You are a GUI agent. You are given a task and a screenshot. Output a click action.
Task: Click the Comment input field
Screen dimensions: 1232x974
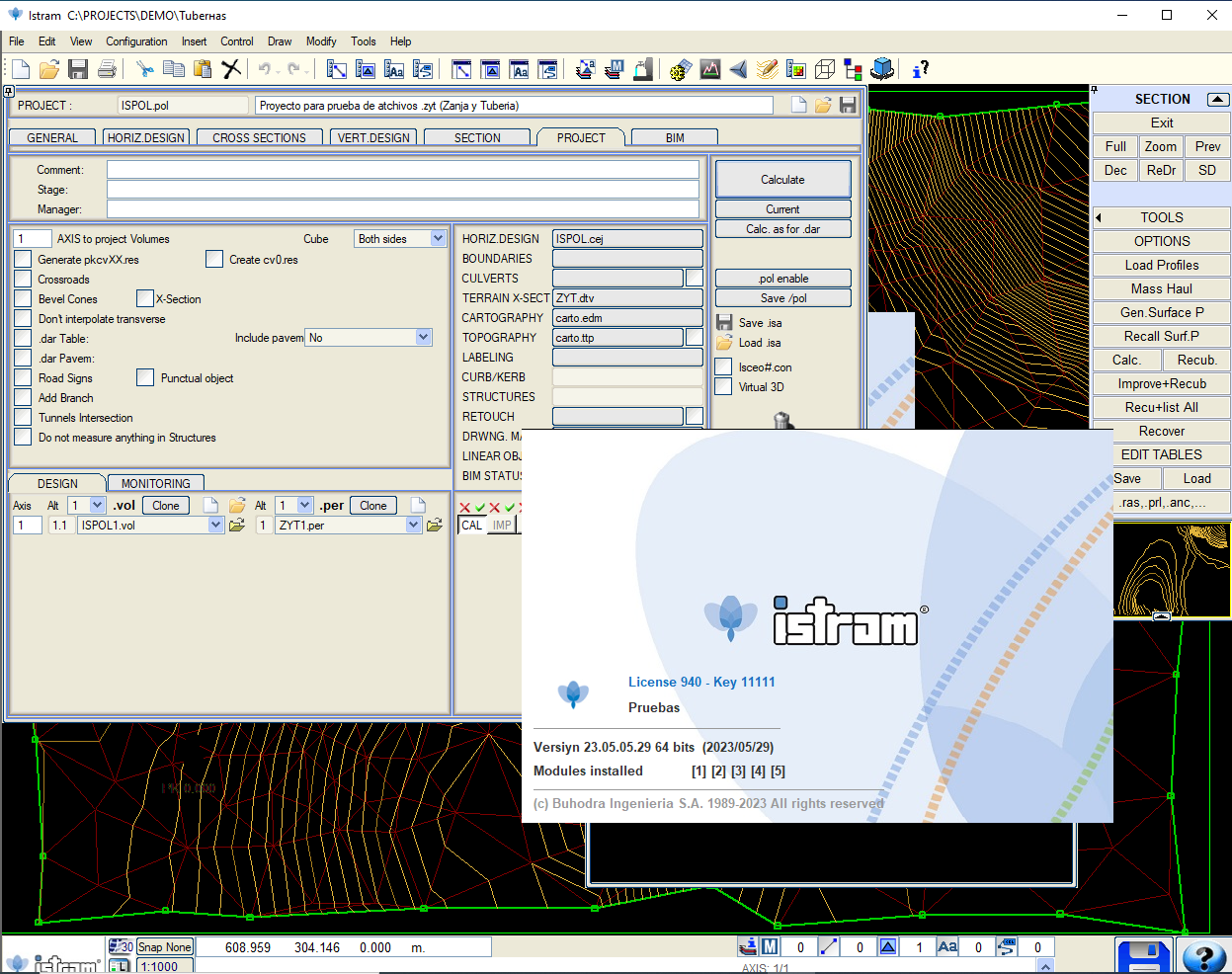403,169
